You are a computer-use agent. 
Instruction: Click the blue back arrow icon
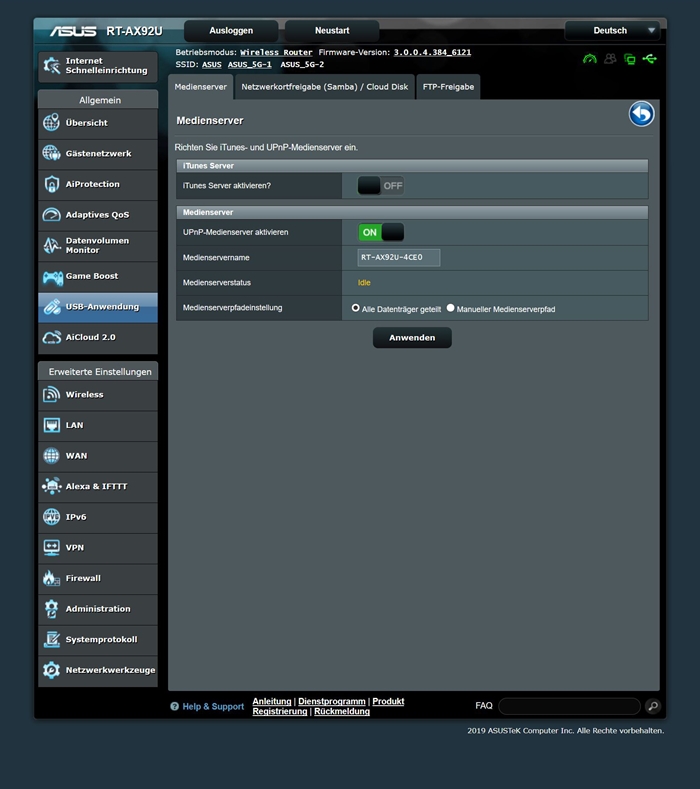pos(641,114)
